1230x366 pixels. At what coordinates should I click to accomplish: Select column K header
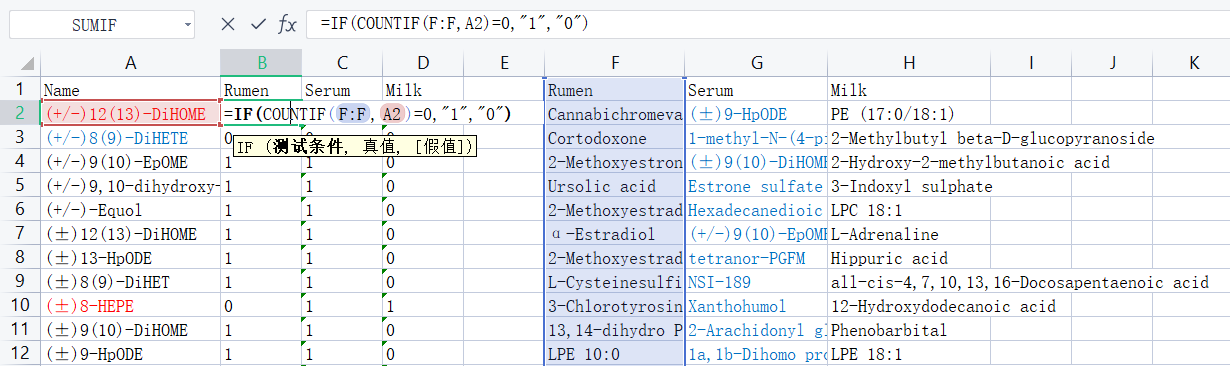1194,63
